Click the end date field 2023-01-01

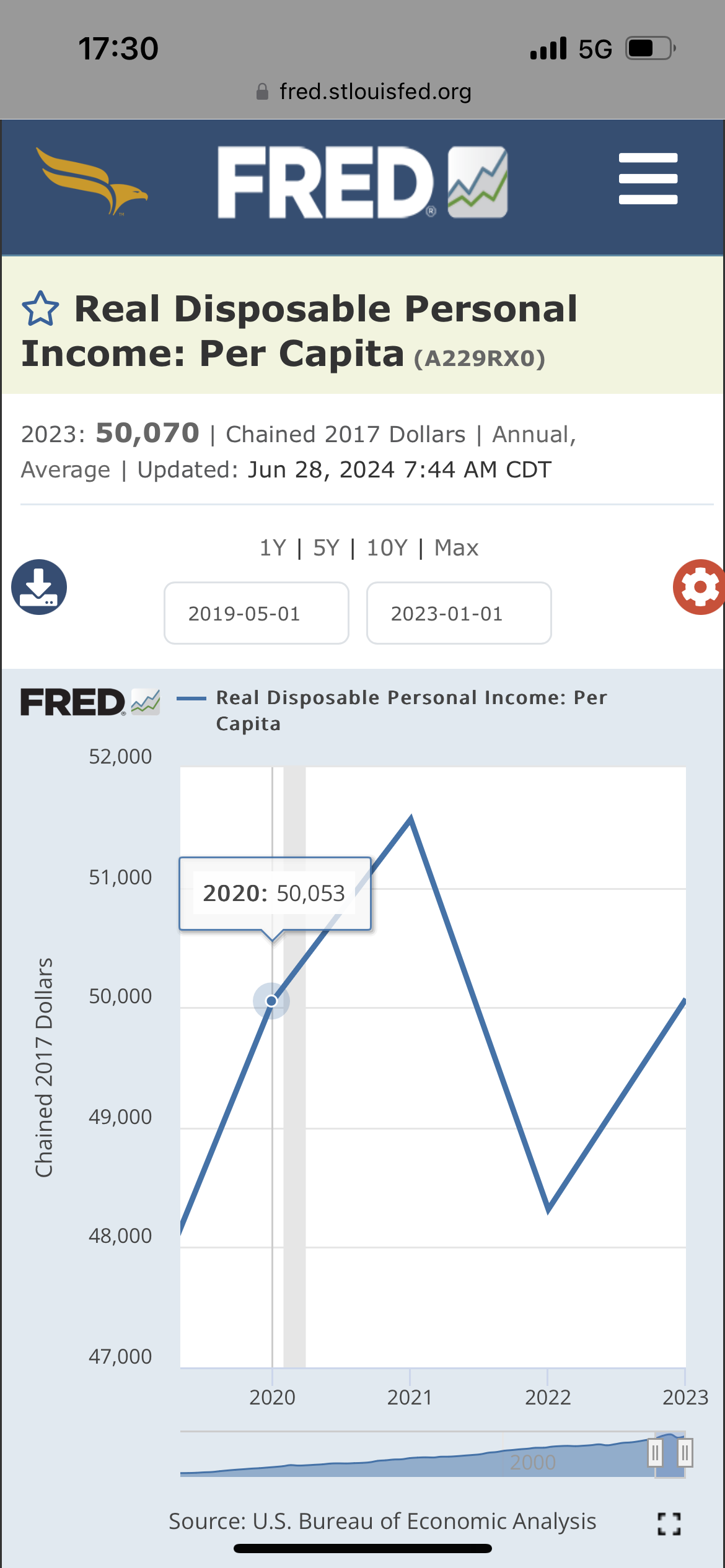tap(459, 613)
